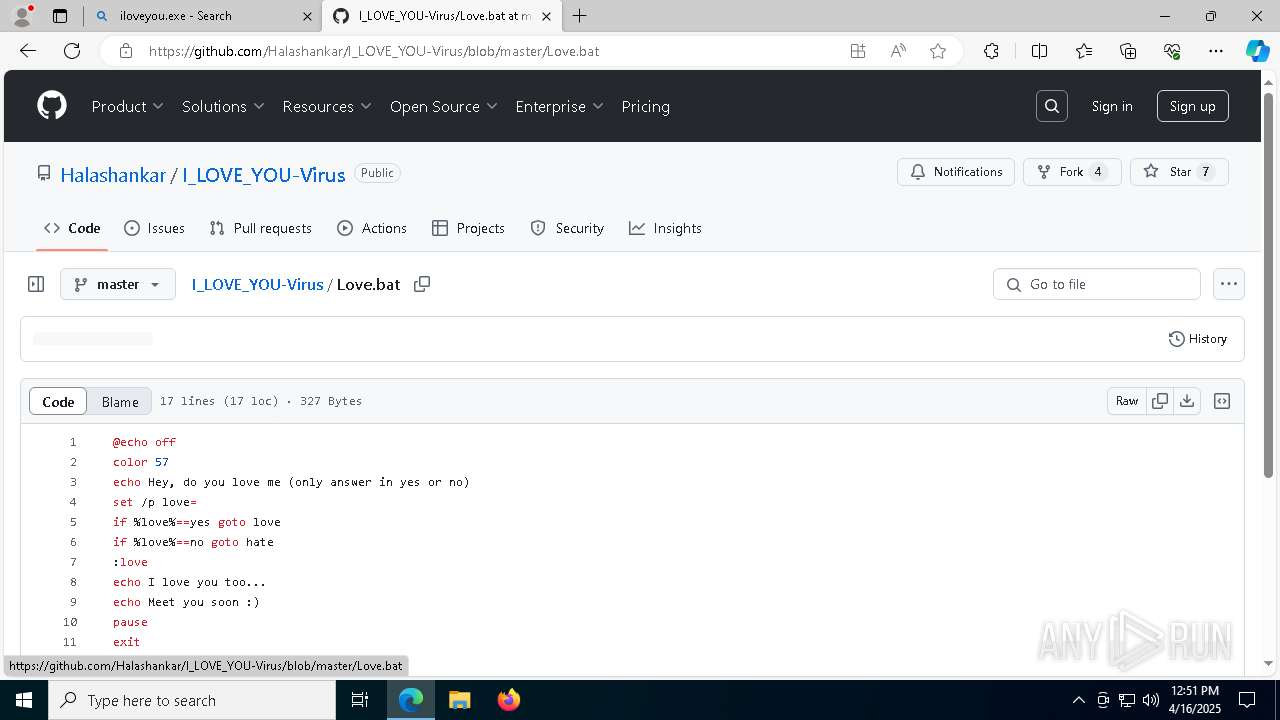Open the master branch selector
The height and width of the screenshot is (720, 1280).
(118, 284)
